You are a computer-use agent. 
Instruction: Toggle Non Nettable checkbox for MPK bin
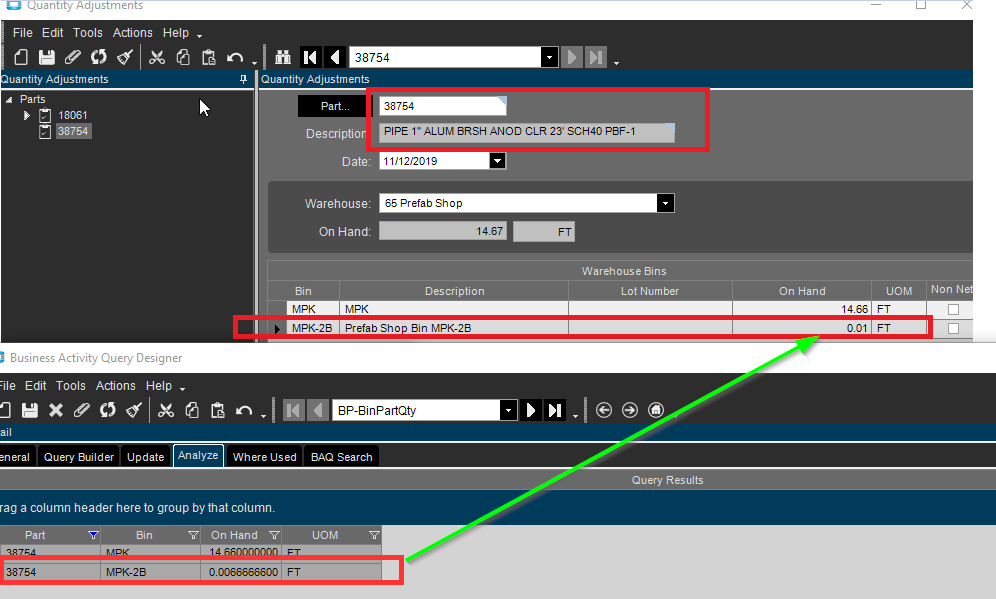coord(953,309)
